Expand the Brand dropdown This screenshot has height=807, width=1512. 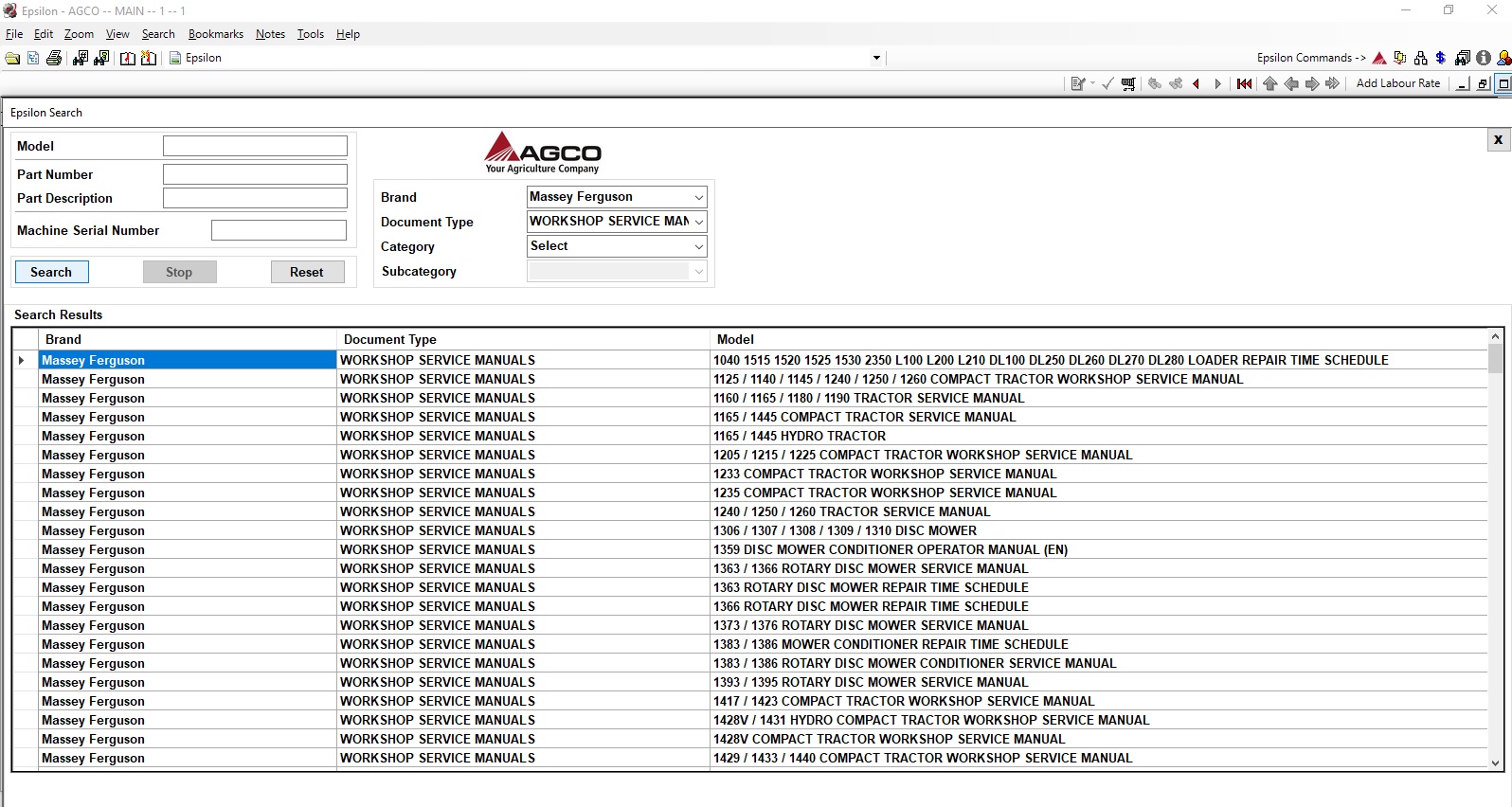coord(699,197)
